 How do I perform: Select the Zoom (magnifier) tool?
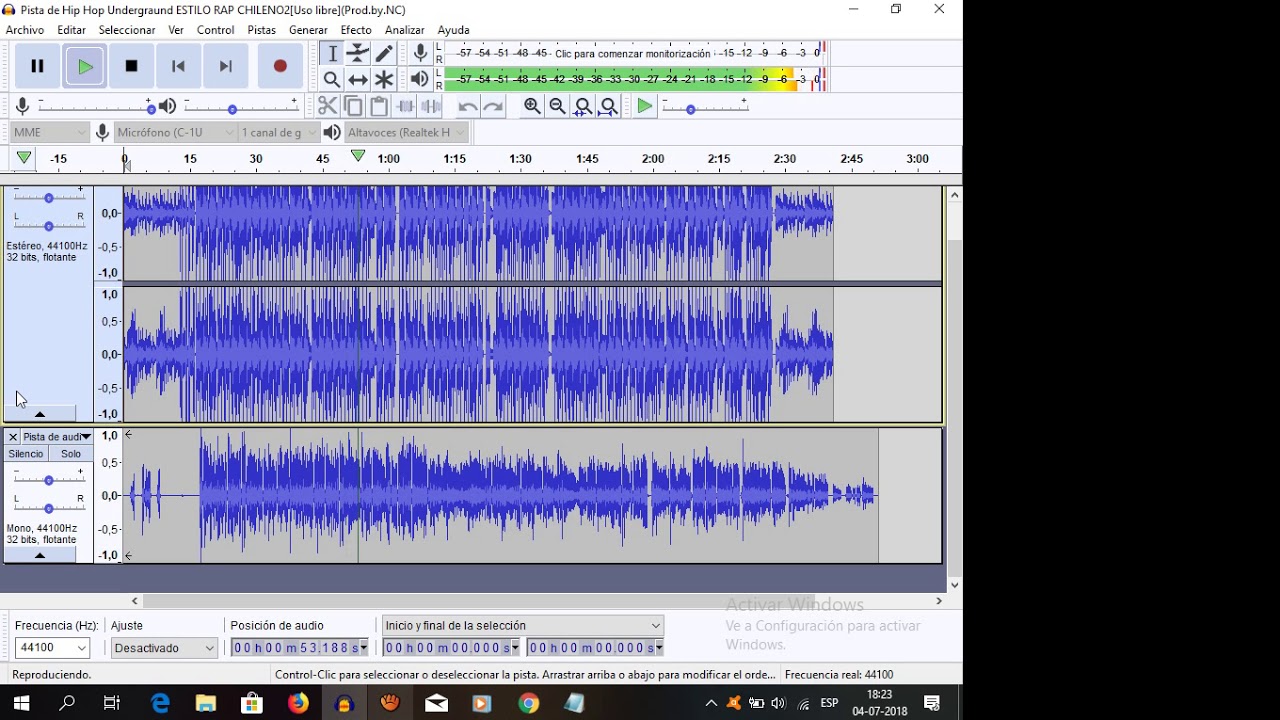332,80
